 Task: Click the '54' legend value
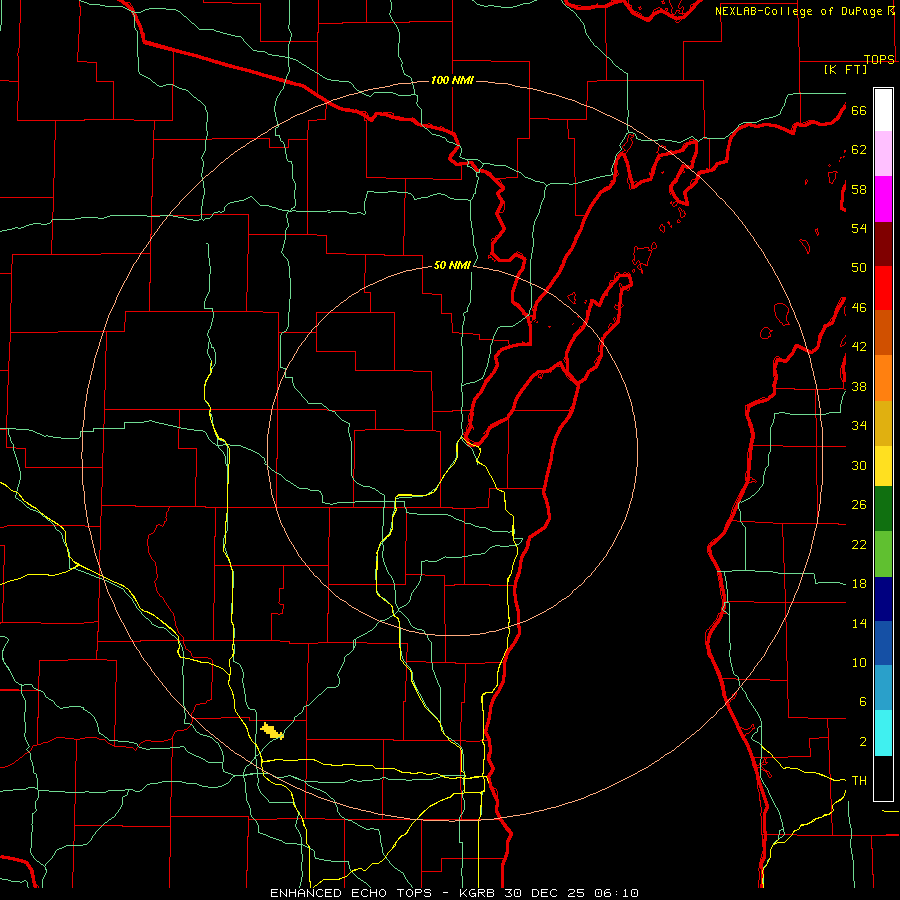859,228
